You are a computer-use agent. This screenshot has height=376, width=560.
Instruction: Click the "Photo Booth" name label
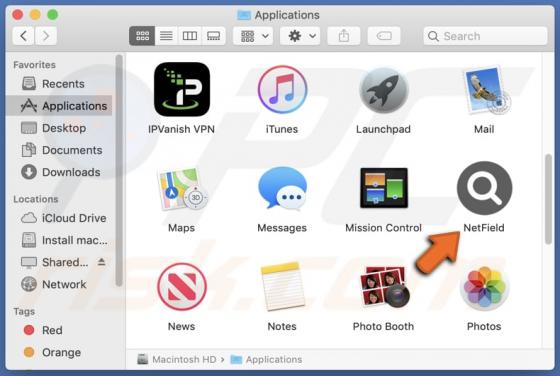click(x=384, y=326)
